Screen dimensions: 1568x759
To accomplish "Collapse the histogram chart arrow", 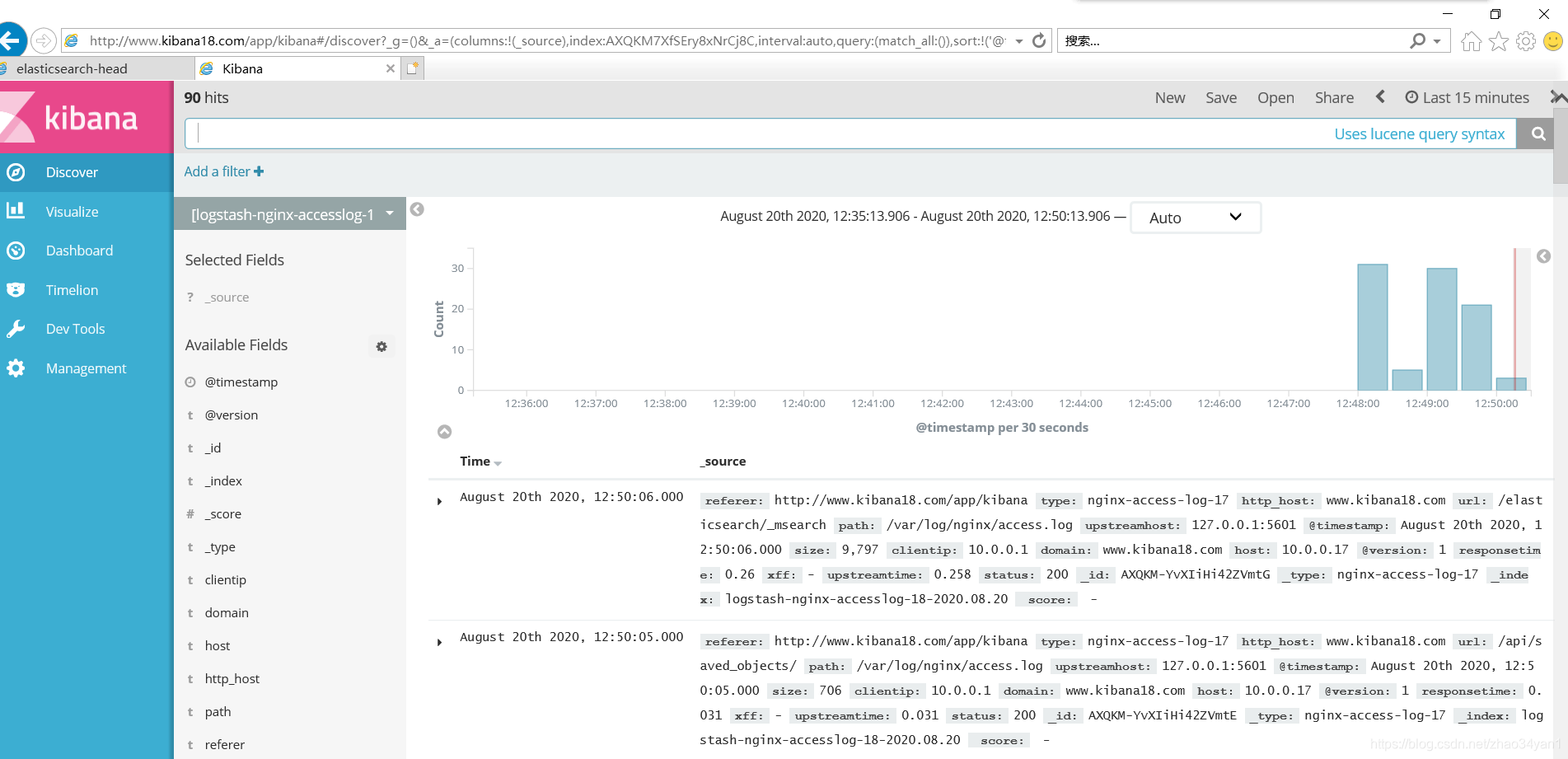I will (444, 432).
